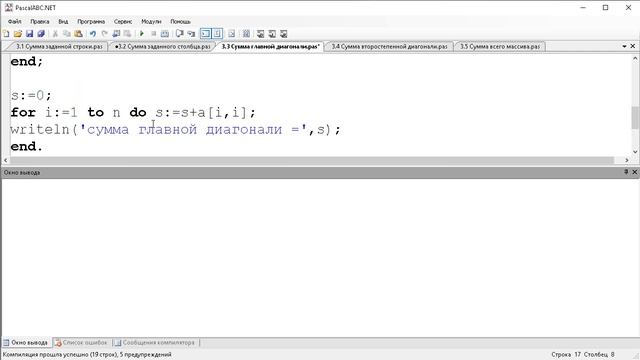Switch to 3.4 Сумма второстепенной диагонали.pas tab
The height and width of the screenshot is (360, 640).
[389, 47]
